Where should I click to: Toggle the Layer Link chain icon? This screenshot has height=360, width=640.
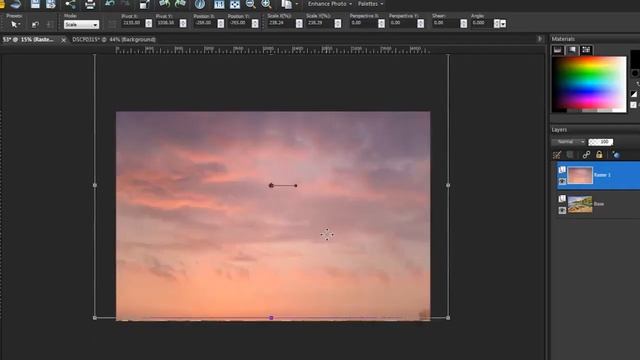tap(586, 155)
